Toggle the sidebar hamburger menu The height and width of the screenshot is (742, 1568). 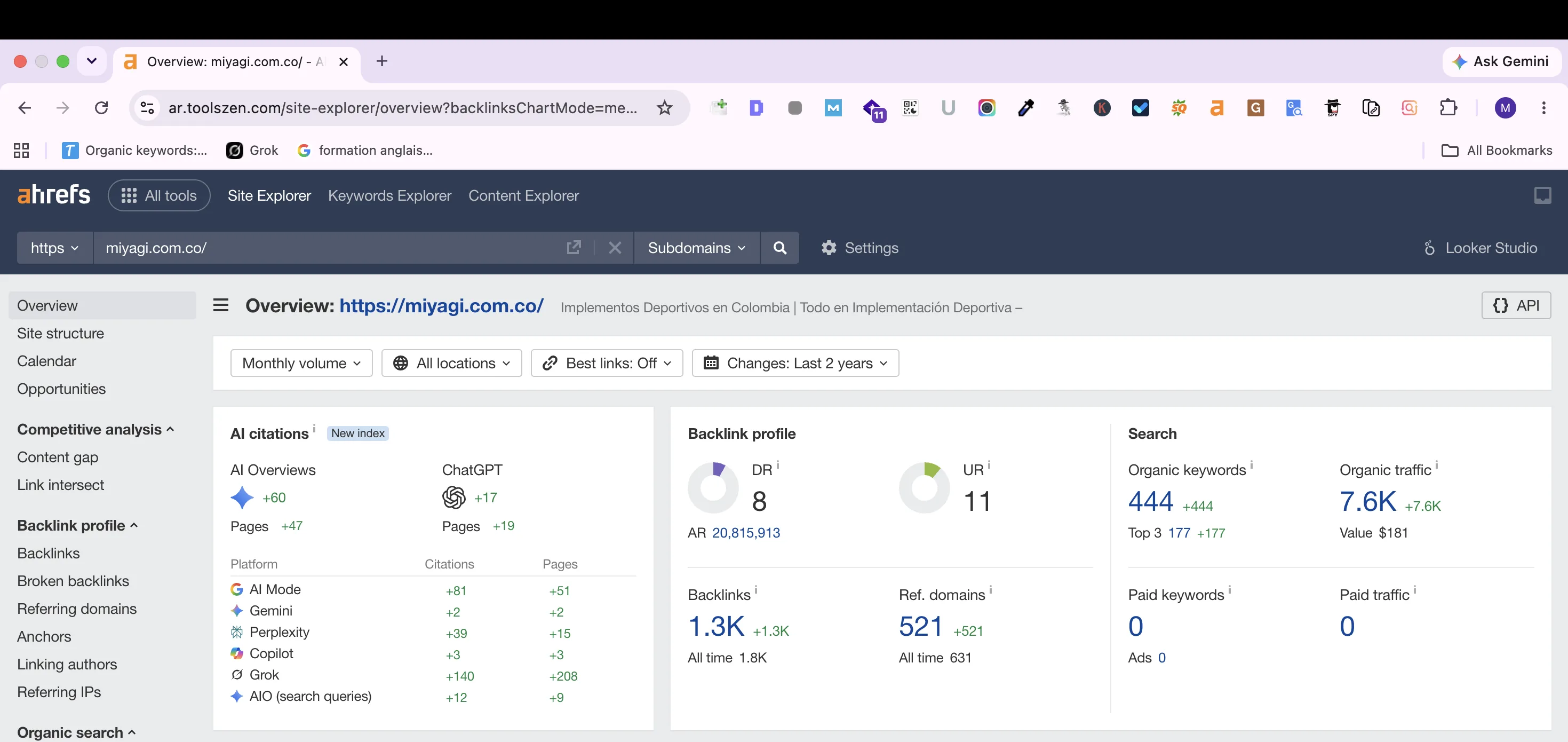221,305
